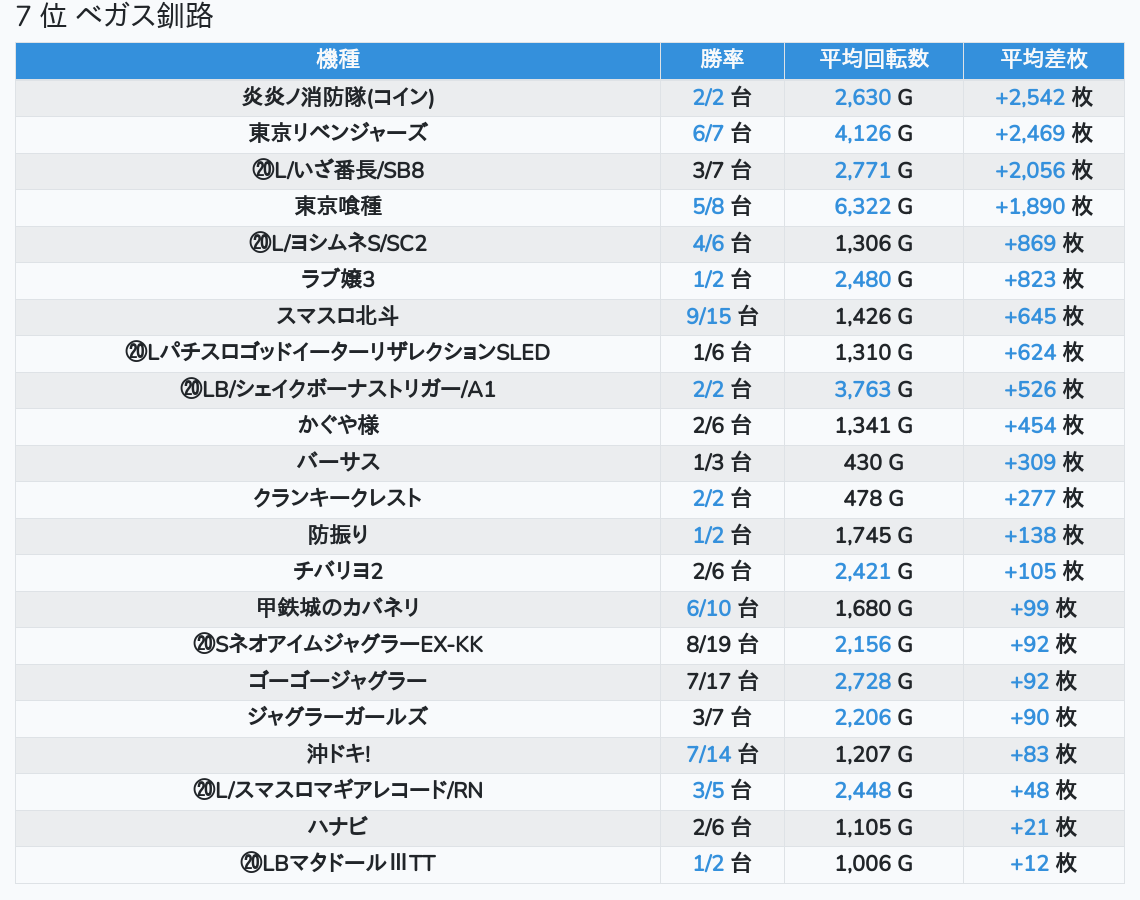Click the 勝率 column header
Image resolution: width=1140 pixels, height=900 pixels.
tap(722, 60)
